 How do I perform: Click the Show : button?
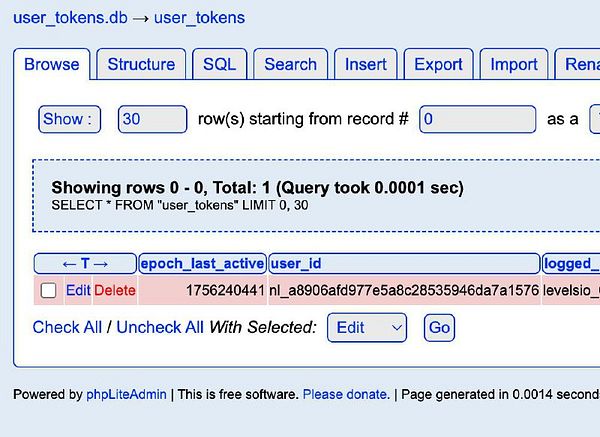70,119
